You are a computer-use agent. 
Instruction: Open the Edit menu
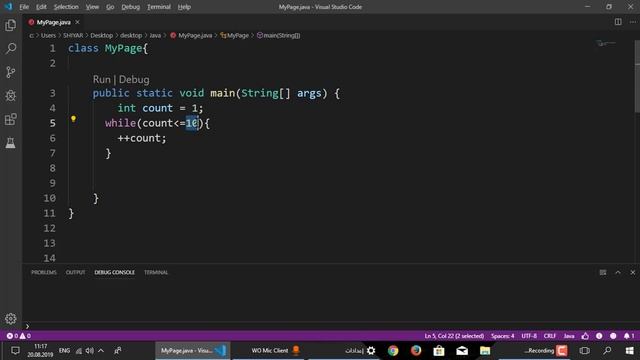pyautogui.click(x=41, y=7)
